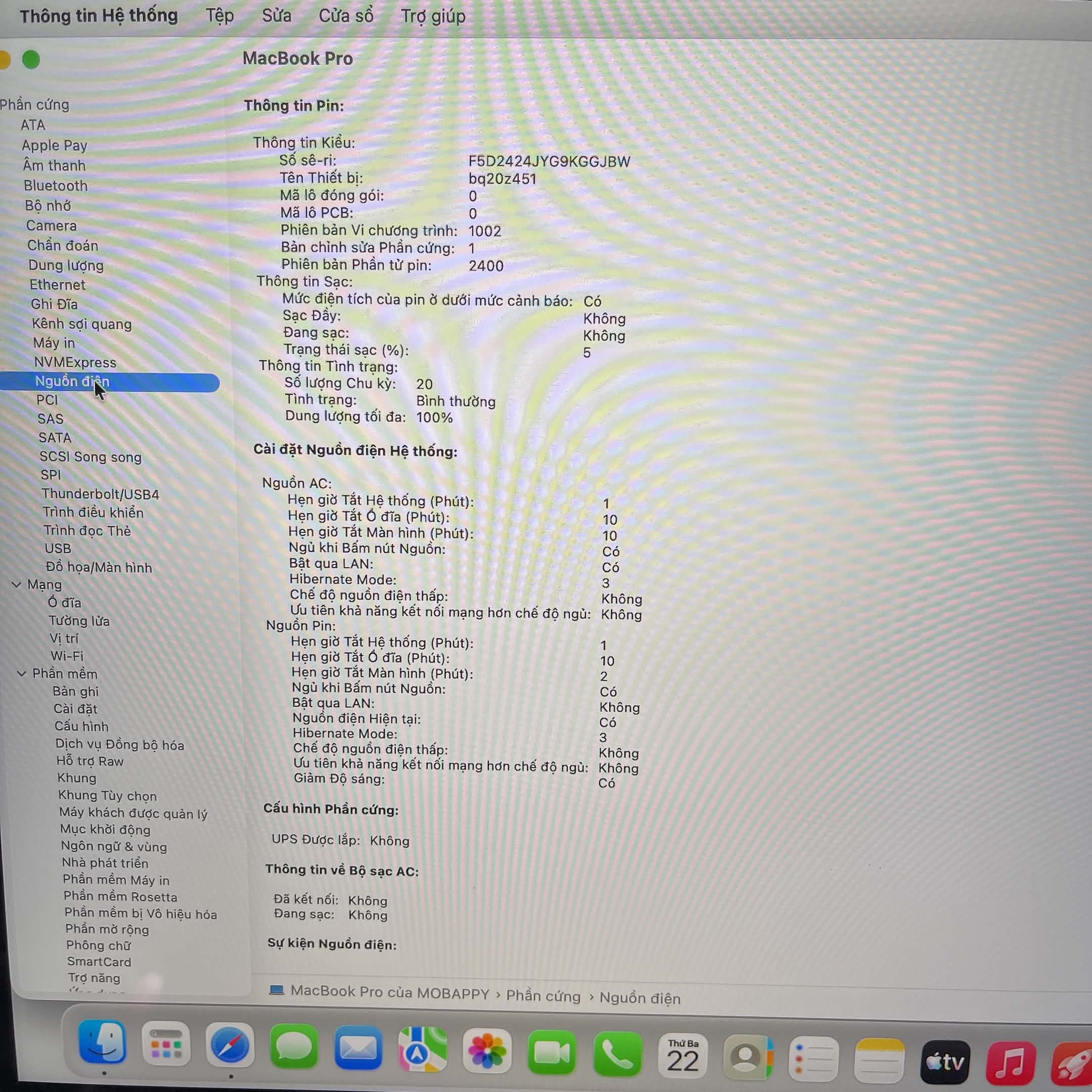Click device name value bq20z451
Screen dimensions: 1092x1092
tap(503, 178)
